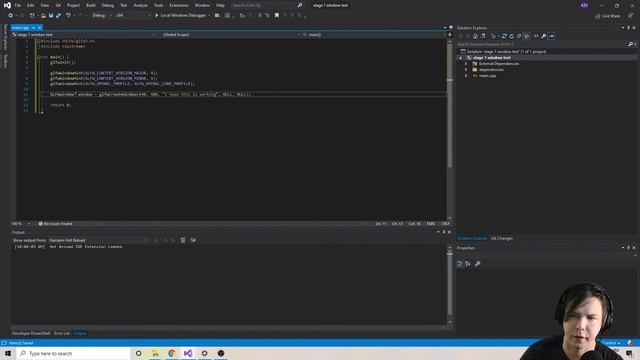Switch to the Git Changes tab
The height and width of the screenshot is (360, 640).
(502, 238)
